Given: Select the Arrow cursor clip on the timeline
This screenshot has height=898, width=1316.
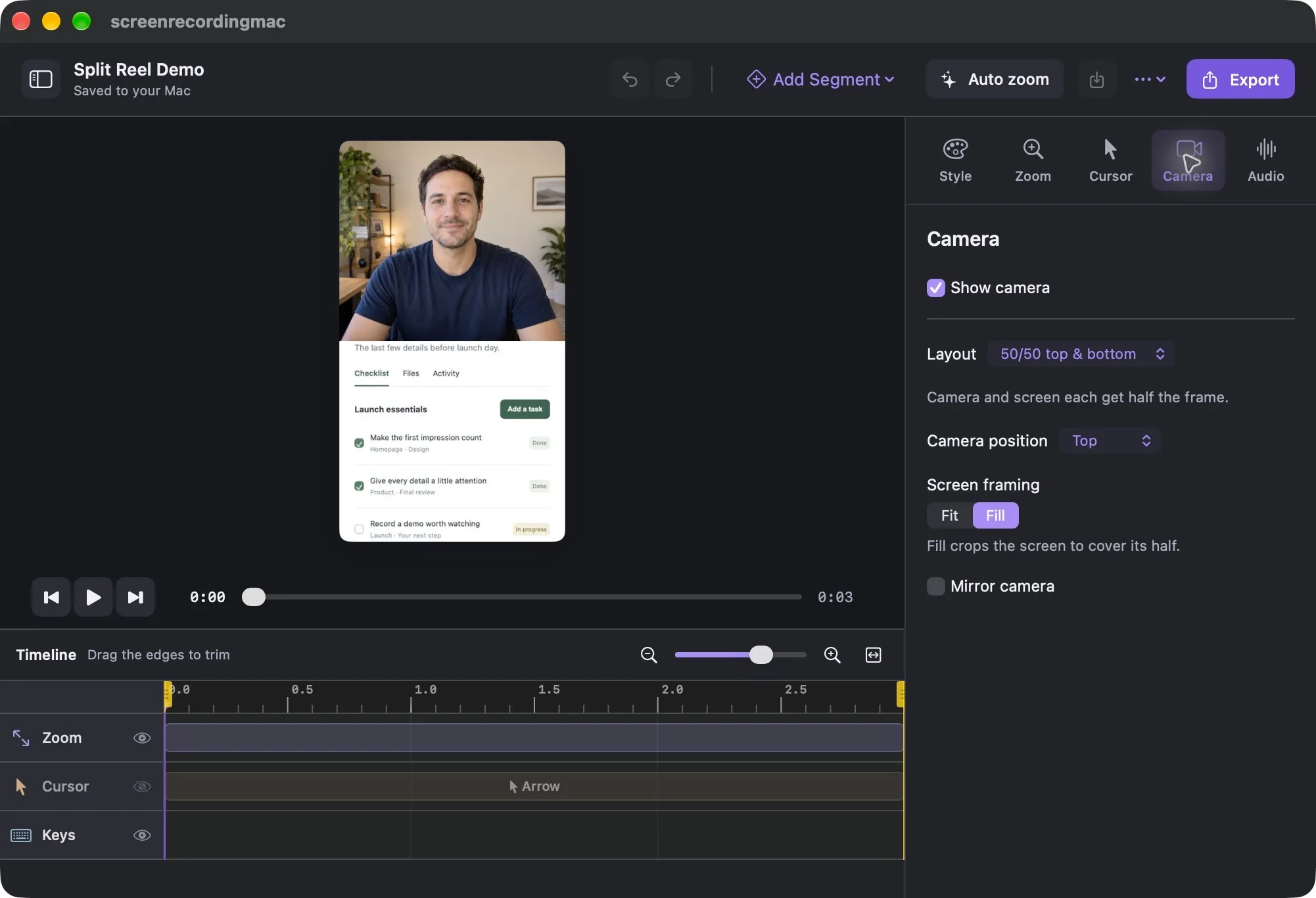Looking at the screenshot, I should 534,786.
